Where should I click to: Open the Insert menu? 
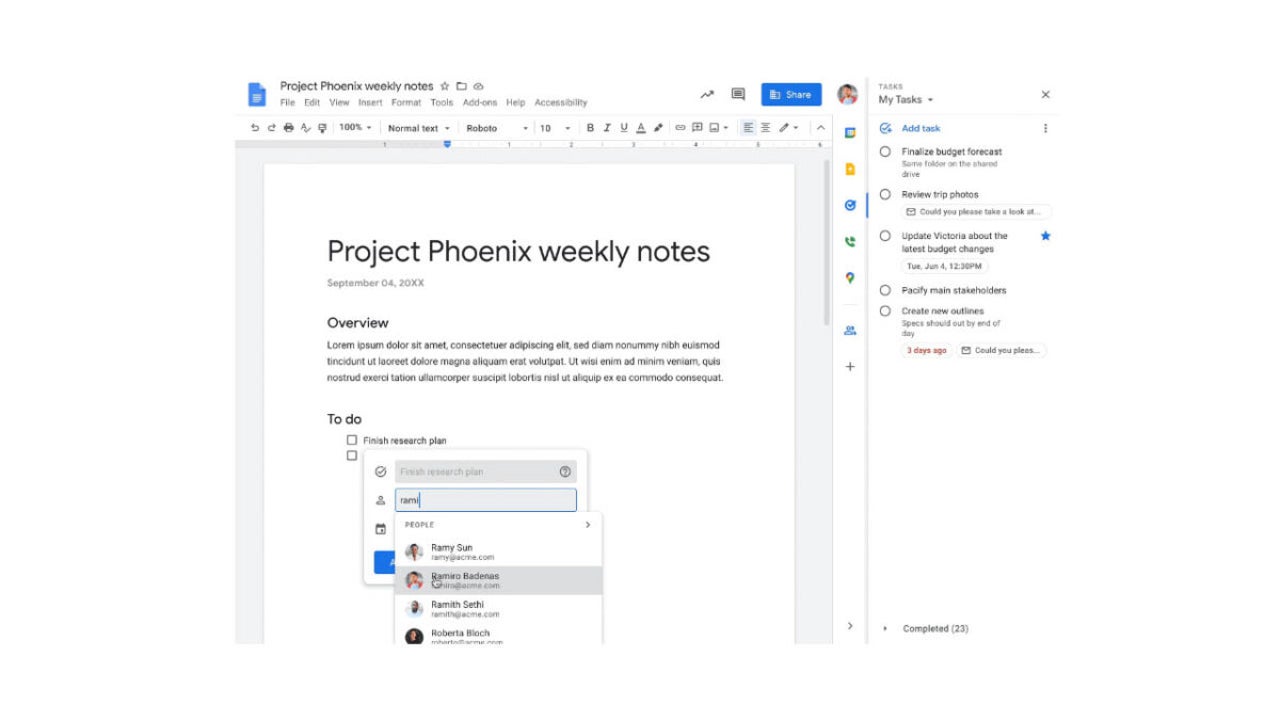pos(371,102)
